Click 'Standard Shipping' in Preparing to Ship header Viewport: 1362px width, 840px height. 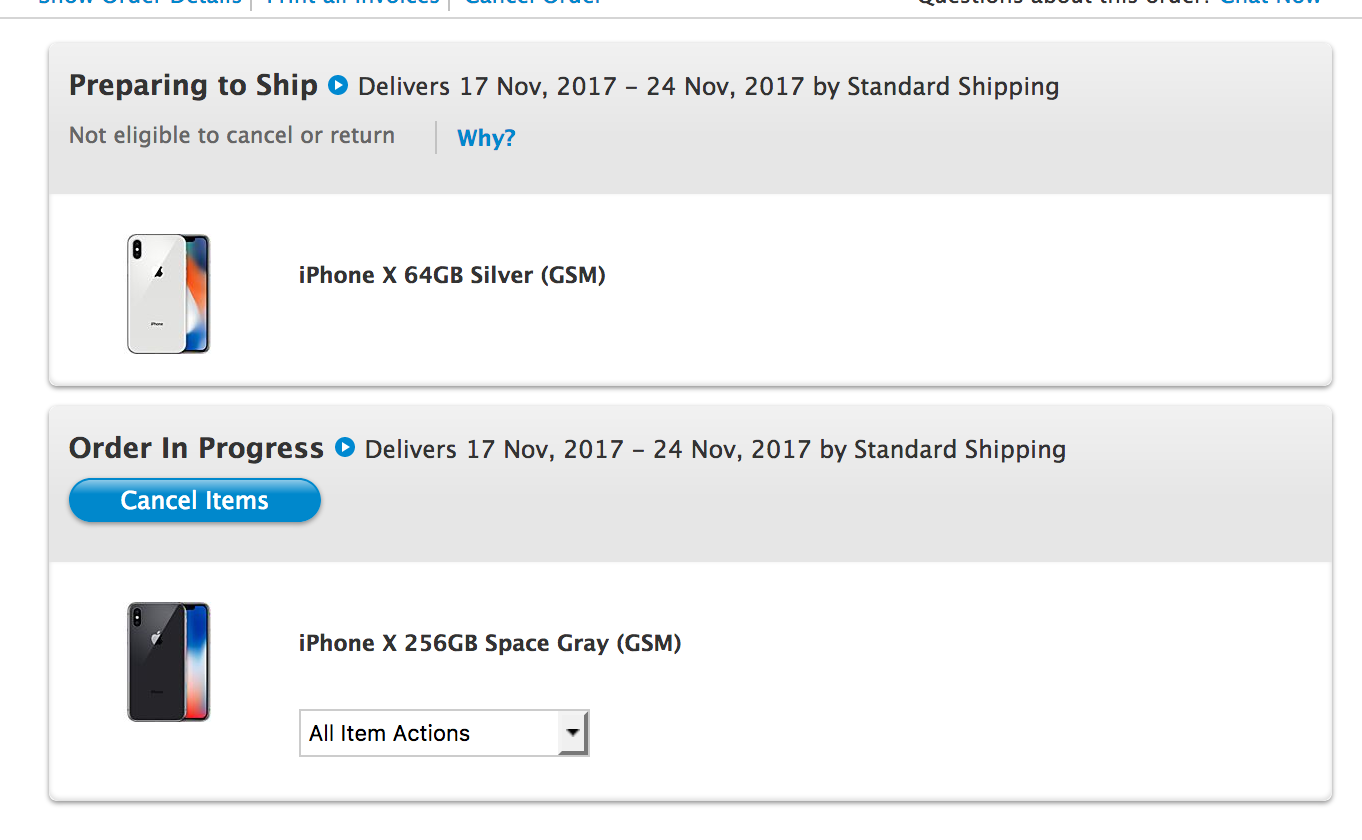coord(953,86)
